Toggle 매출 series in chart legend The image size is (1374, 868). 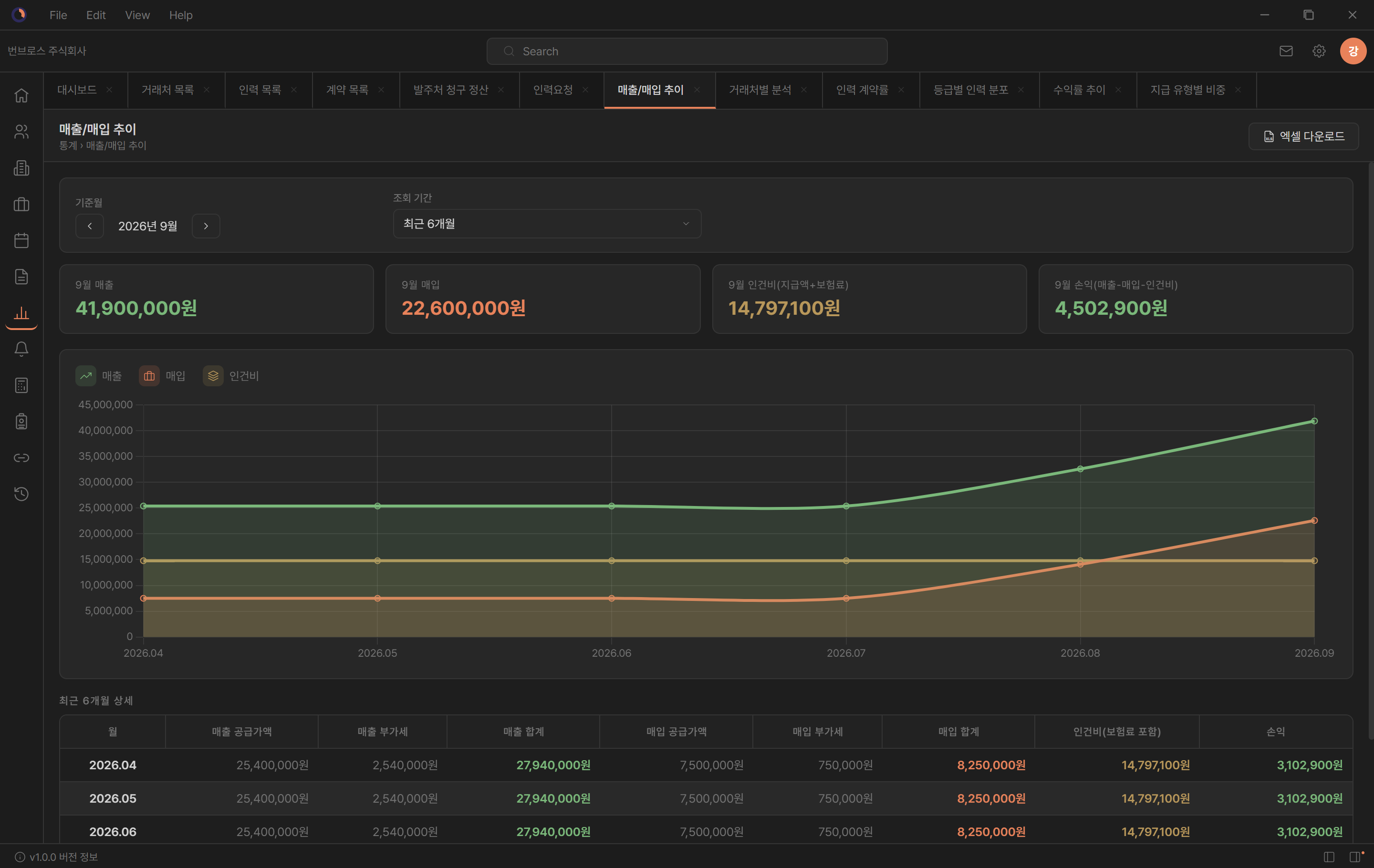coord(99,376)
